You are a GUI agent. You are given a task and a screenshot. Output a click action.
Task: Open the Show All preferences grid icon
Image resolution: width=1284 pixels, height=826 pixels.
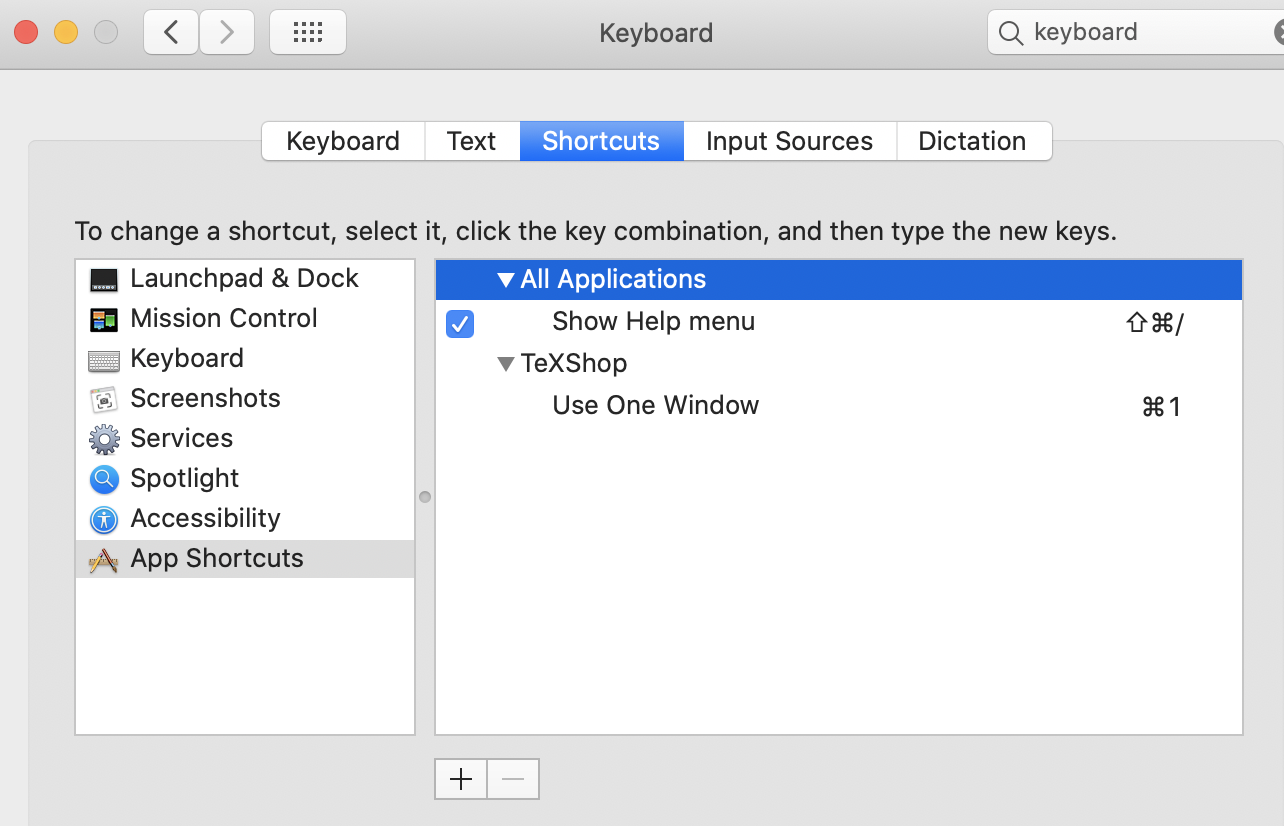307,32
